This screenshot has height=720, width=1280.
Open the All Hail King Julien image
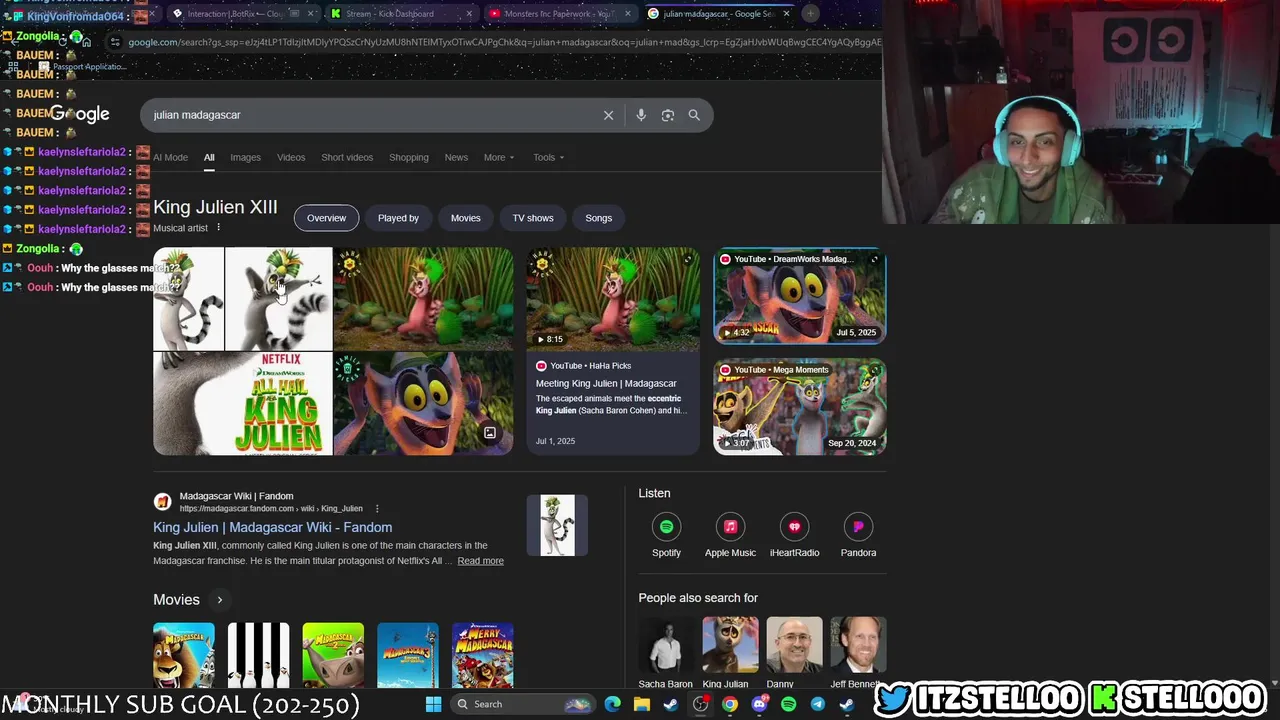(243, 403)
